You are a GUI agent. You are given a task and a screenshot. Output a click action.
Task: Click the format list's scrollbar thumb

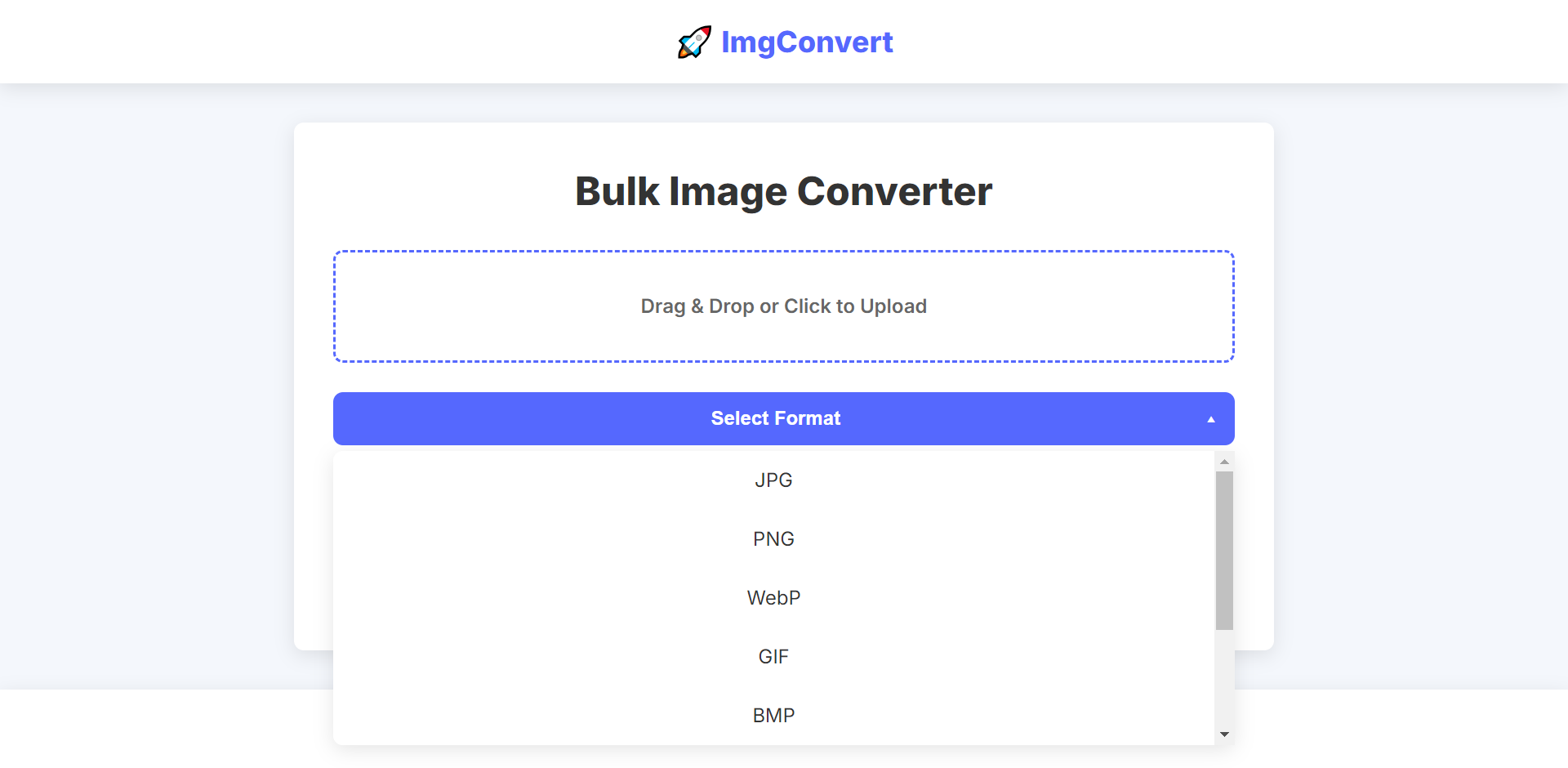click(x=1224, y=550)
